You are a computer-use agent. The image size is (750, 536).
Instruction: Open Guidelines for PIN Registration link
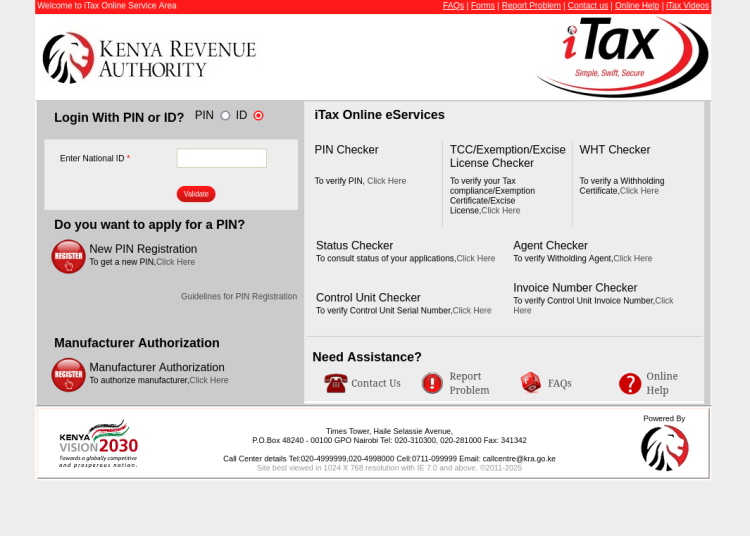tap(239, 296)
